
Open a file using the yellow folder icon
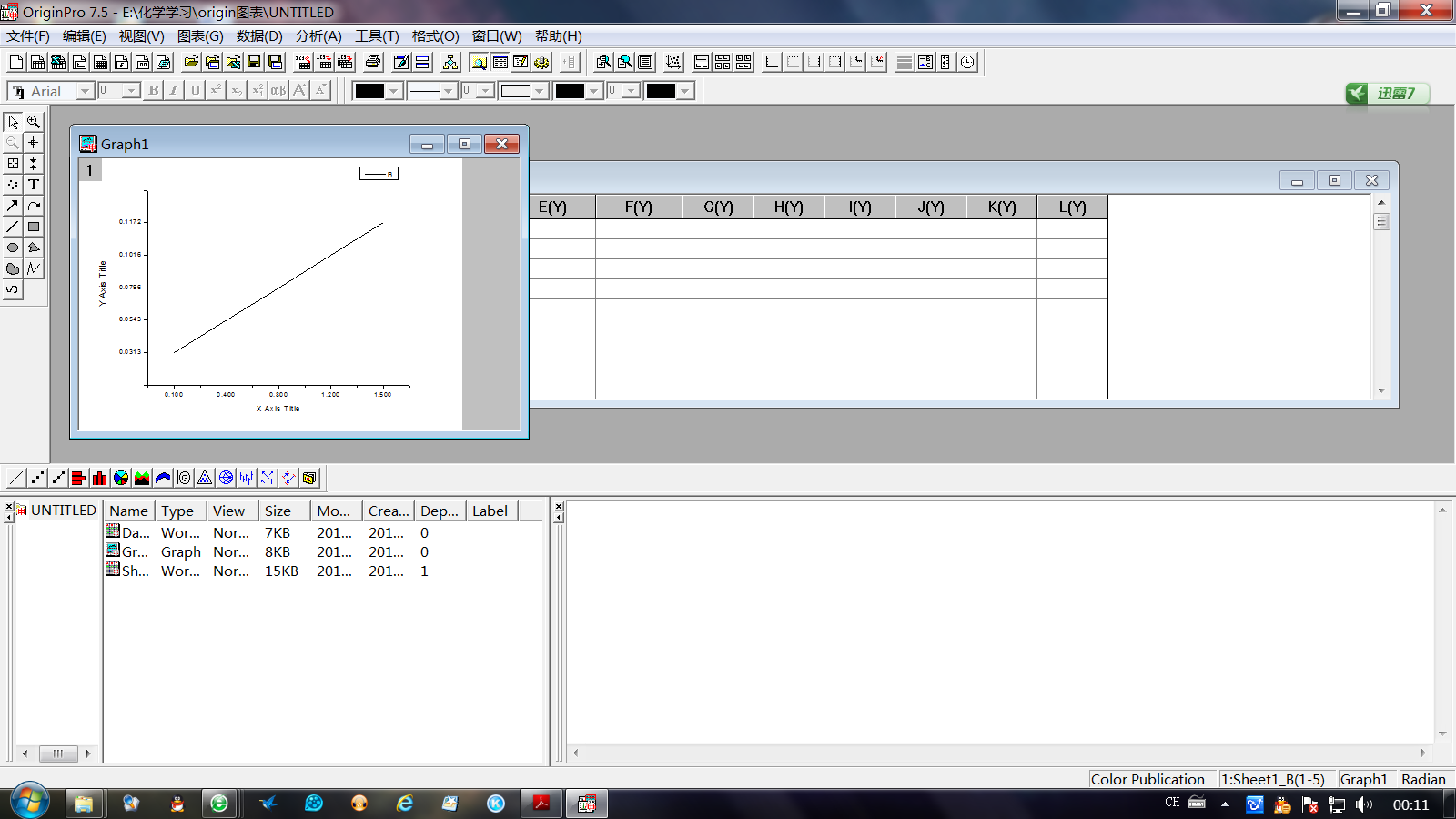pyautogui.click(x=191, y=62)
